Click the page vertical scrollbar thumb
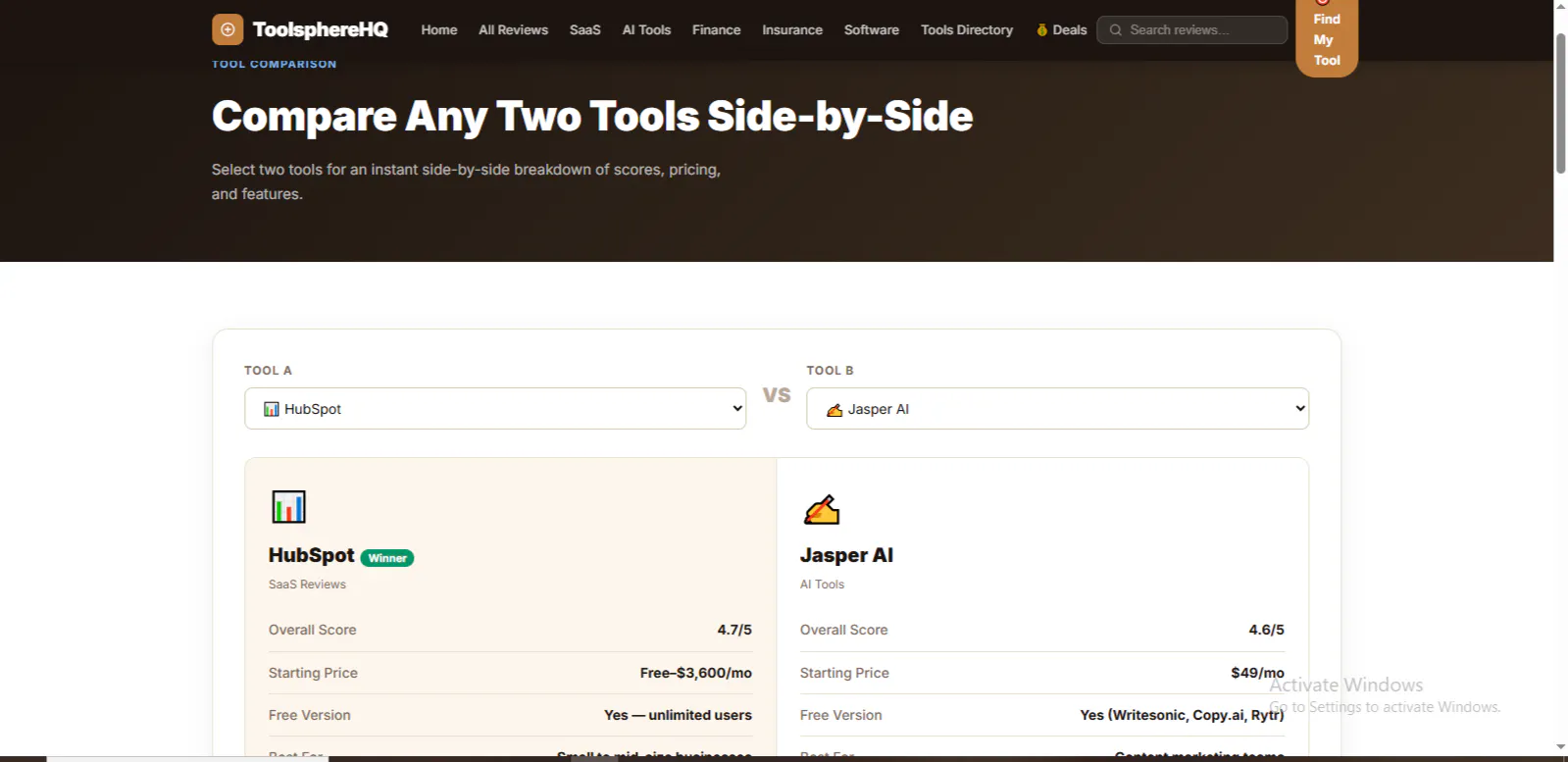1568x762 pixels. coord(1560,103)
